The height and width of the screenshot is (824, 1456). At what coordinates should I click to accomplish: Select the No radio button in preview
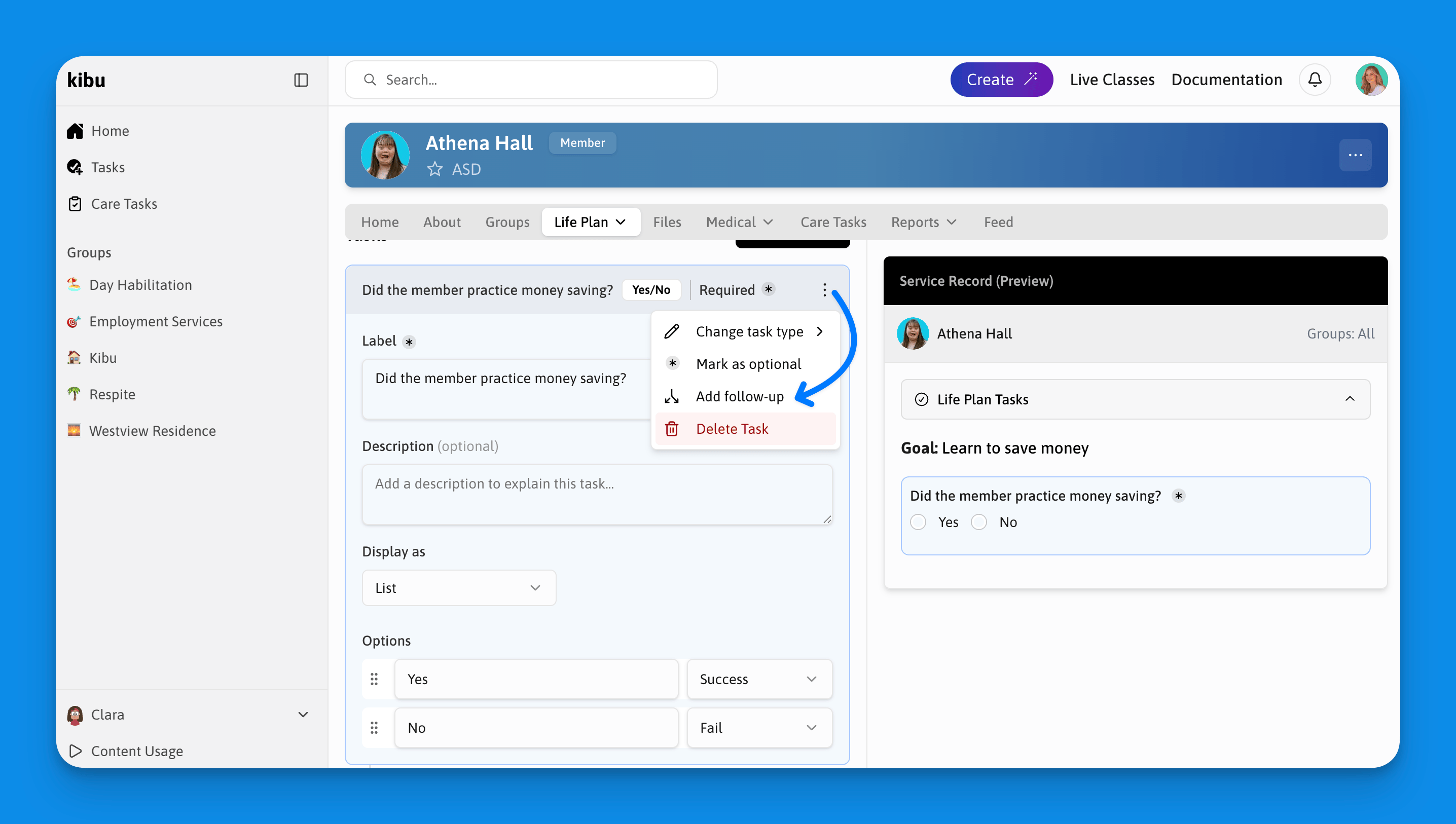pos(979,522)
